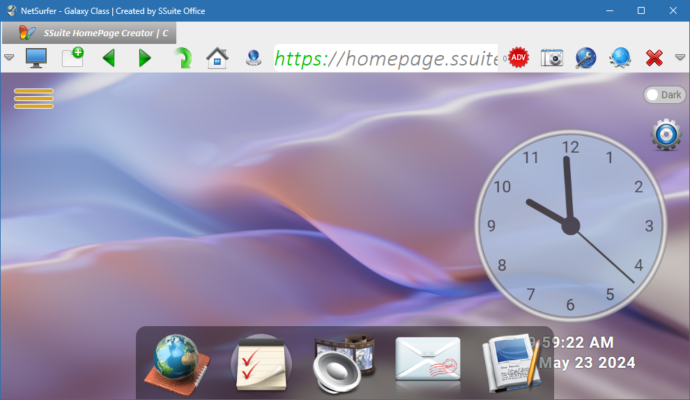Toggle the Dark mode switch
The image size is (690, 400).
tap(664, 95)
